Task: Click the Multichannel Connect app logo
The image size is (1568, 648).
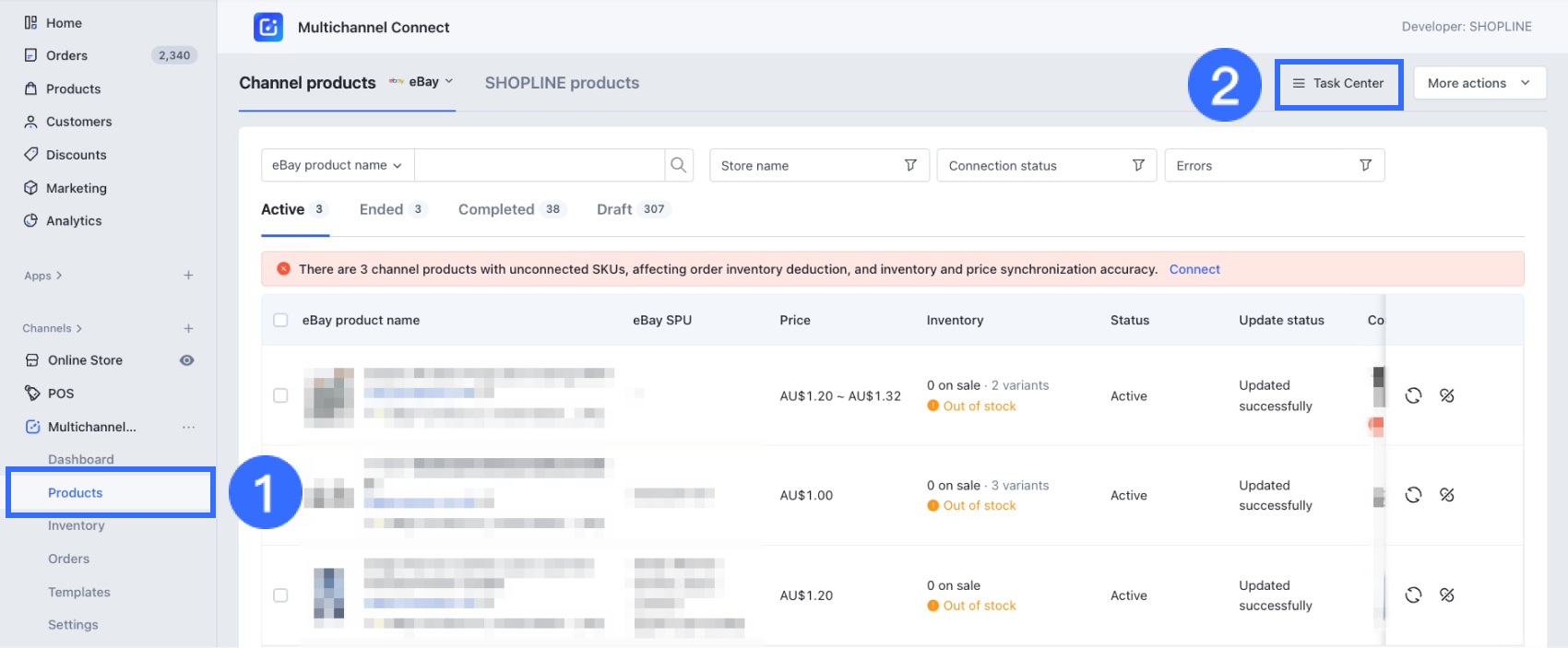Action: click(268, 27)
